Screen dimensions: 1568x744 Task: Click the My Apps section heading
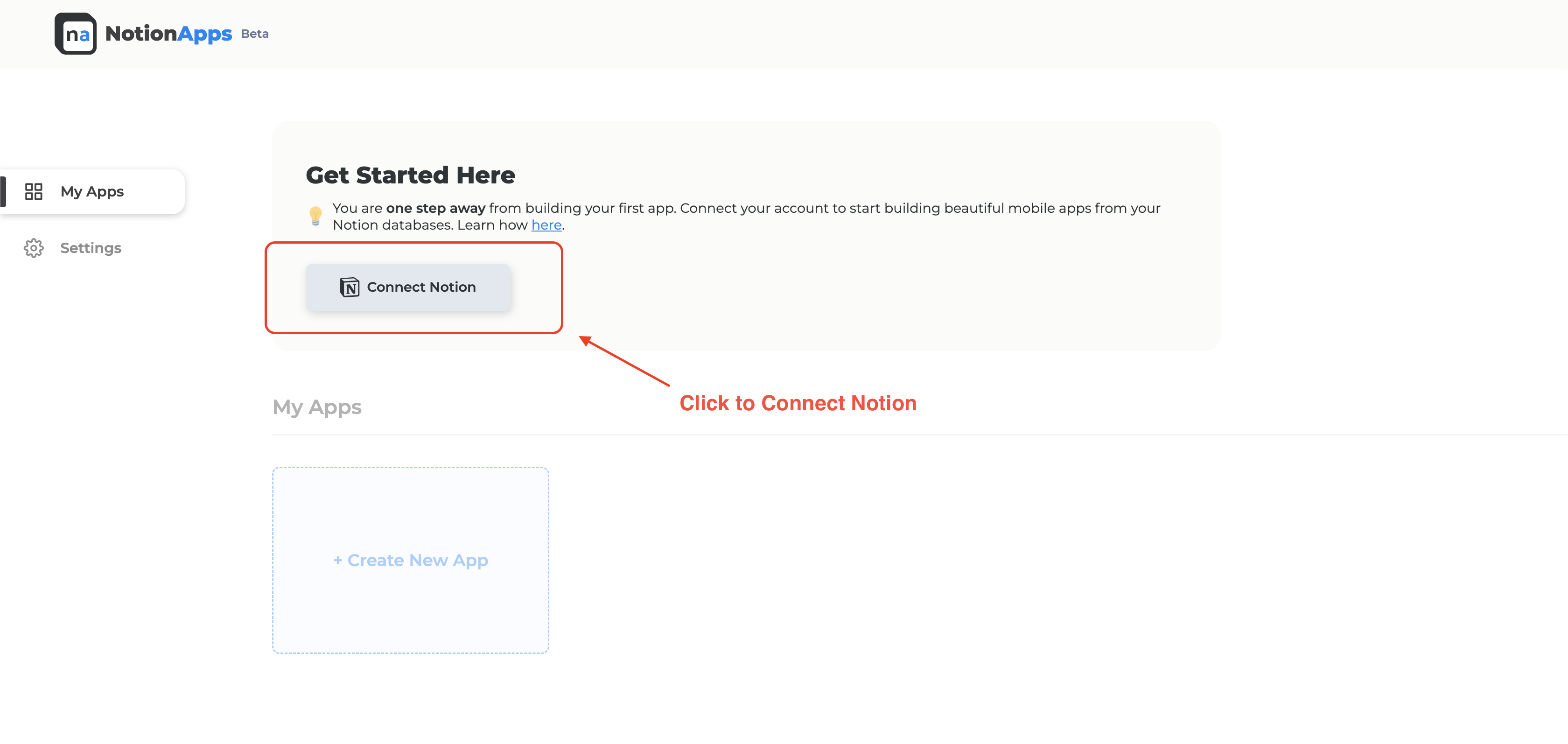[316, 407]
